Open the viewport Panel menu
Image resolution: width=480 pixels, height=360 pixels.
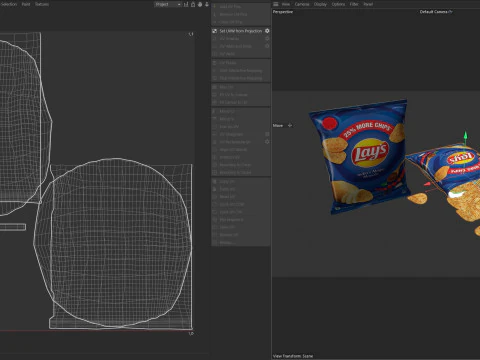368,4
